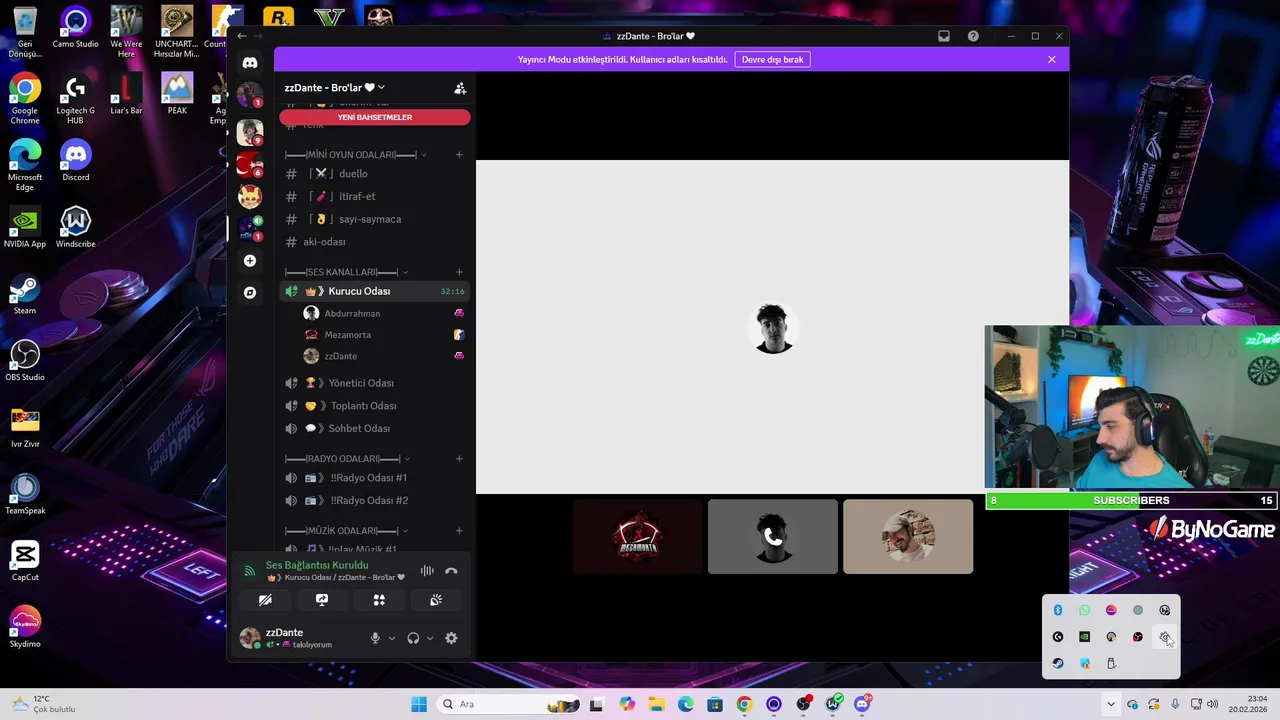Image resolution: width=1280 pixels, height=720 pixels.
Task: Share your screen button in voice panel
Action: pyautogui.click(x=322, y=600)
